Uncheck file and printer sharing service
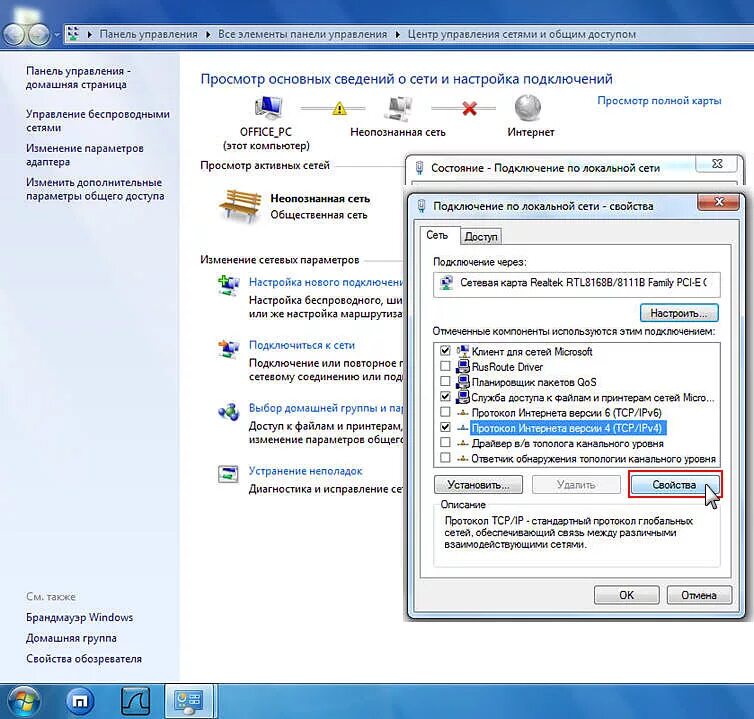 (445, 397)
